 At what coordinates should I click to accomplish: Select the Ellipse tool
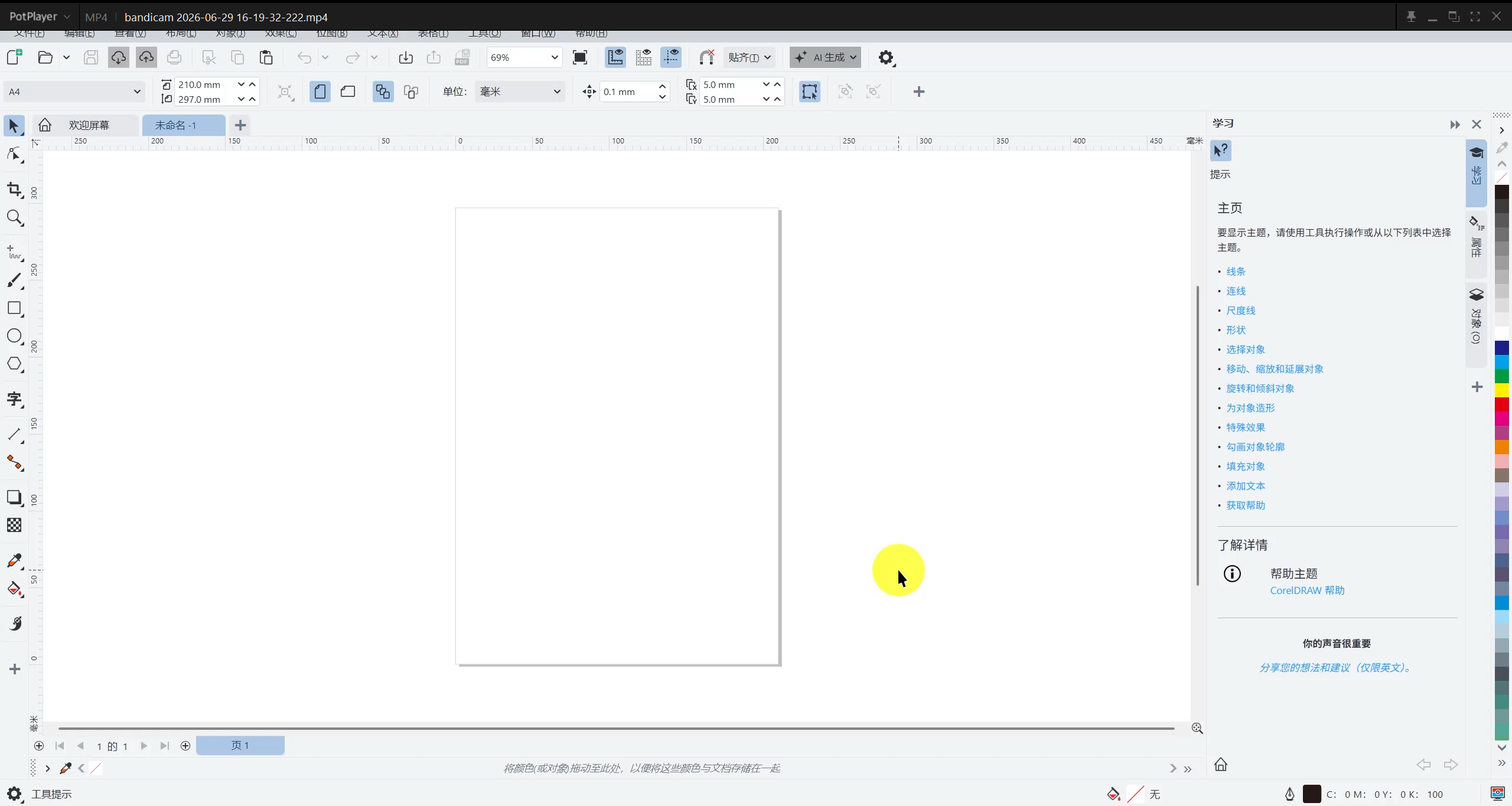pyautogui.click(x=14, y=336)
